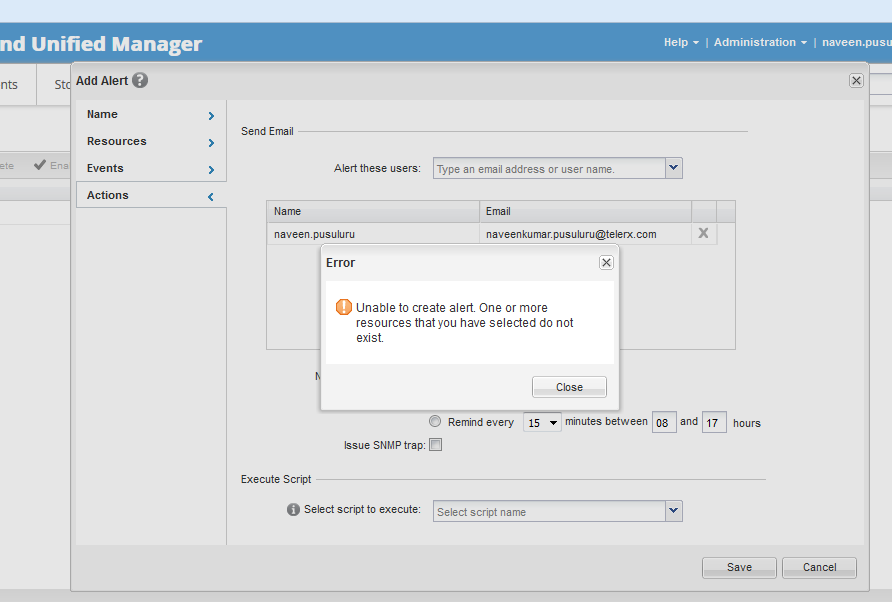Go to the Events step
The width and height of the screenshot is (892, 602).
tap(151, 168)
